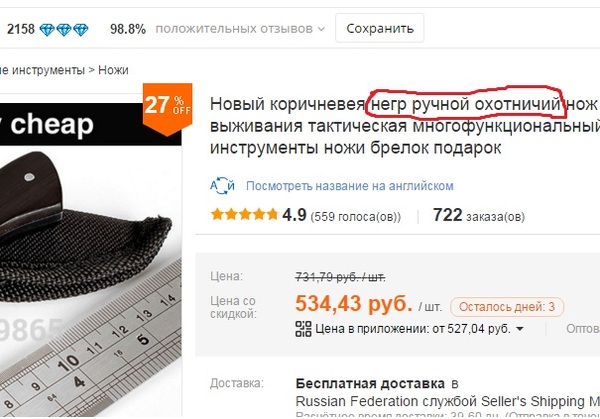
Task: Click the 722 заказа(ов) orders count
Action: click(x=479, y=215)
